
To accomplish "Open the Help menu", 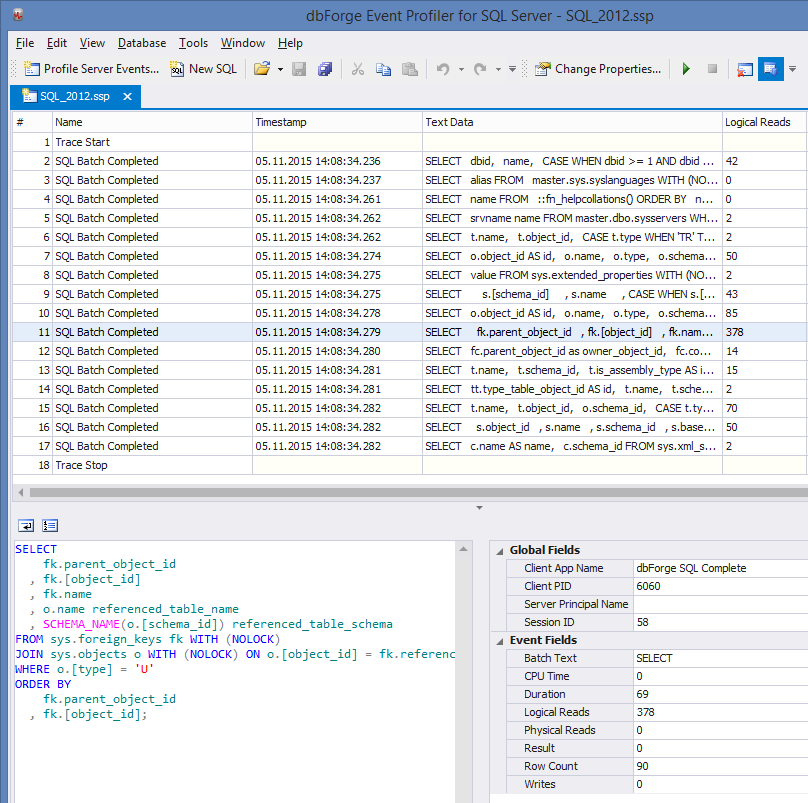I will pyautogui.click(x=290, y=43).
